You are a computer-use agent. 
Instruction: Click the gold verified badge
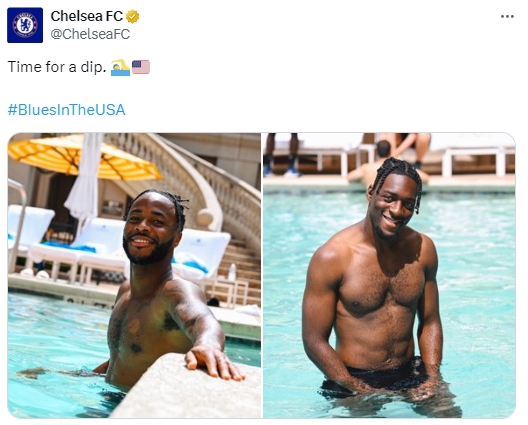pyautogui.click(x=133, y=17)
